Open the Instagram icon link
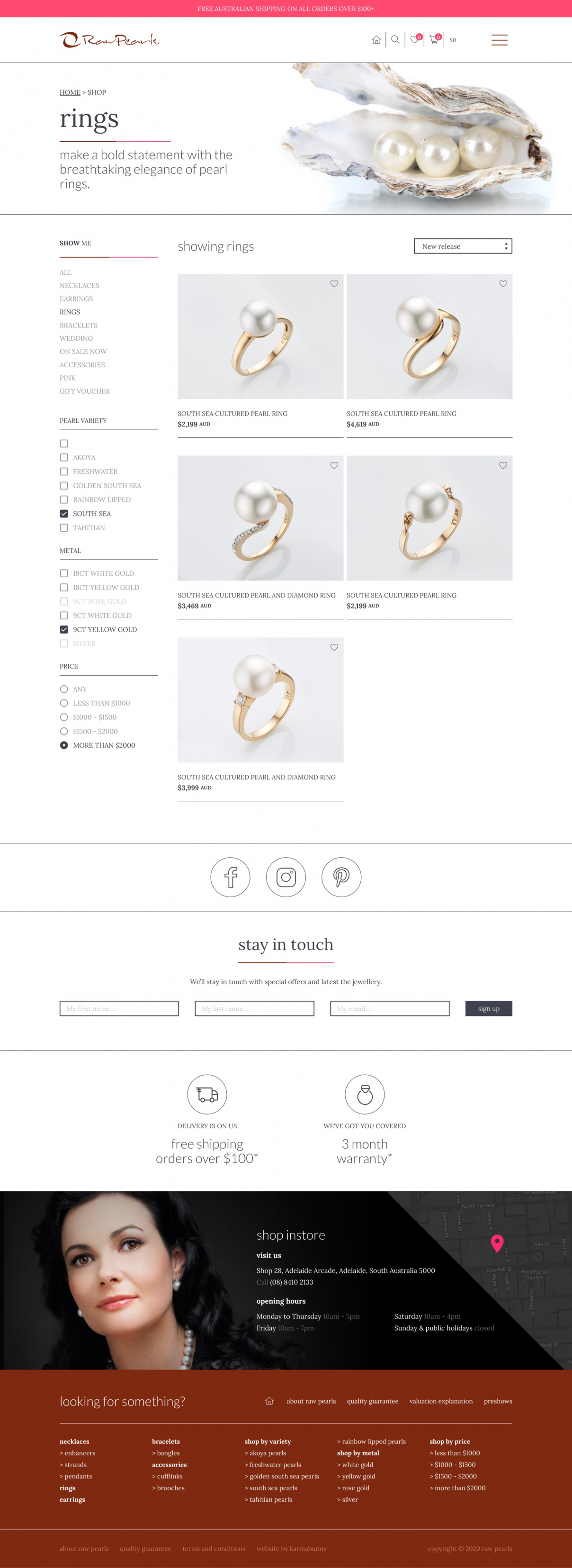572x1568 pixels. click(286, 877)
